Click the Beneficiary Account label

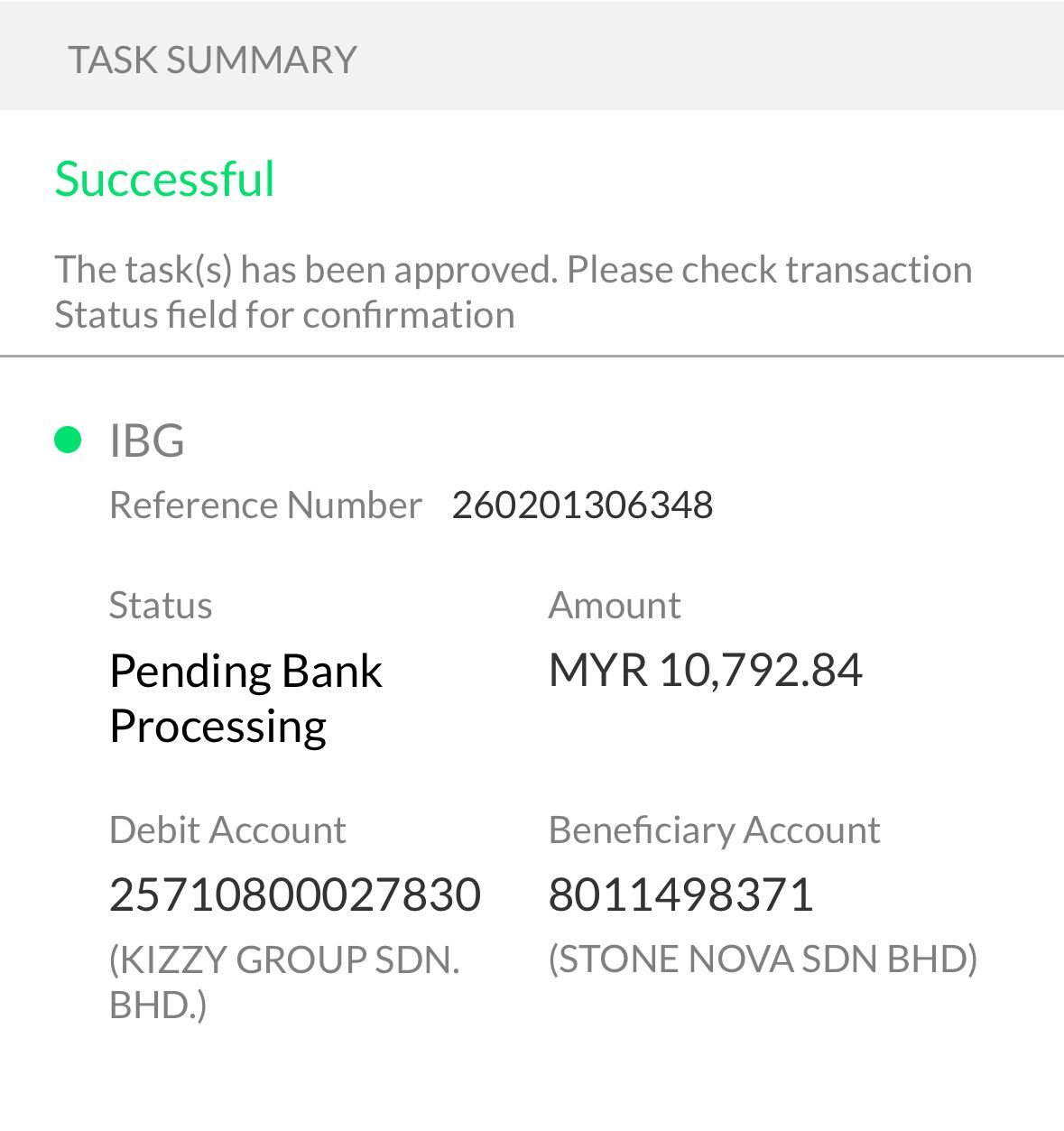click(x=714, y=830)
